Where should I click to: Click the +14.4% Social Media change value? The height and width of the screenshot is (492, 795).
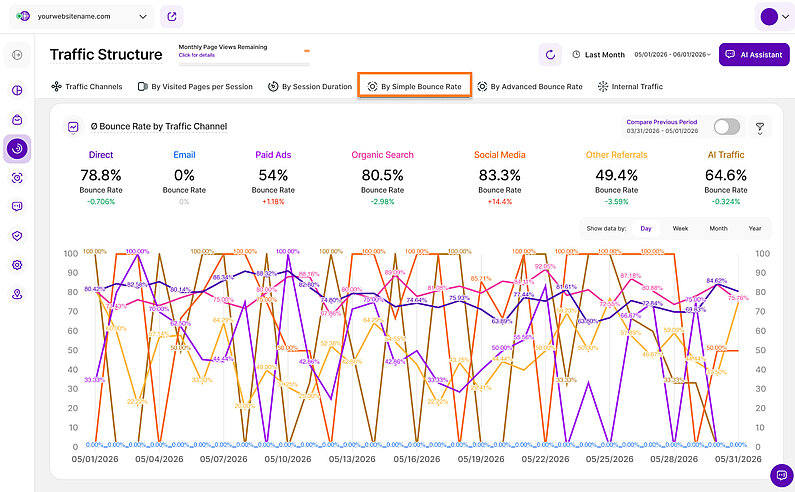pyautogui.click(x=499, y=202)
